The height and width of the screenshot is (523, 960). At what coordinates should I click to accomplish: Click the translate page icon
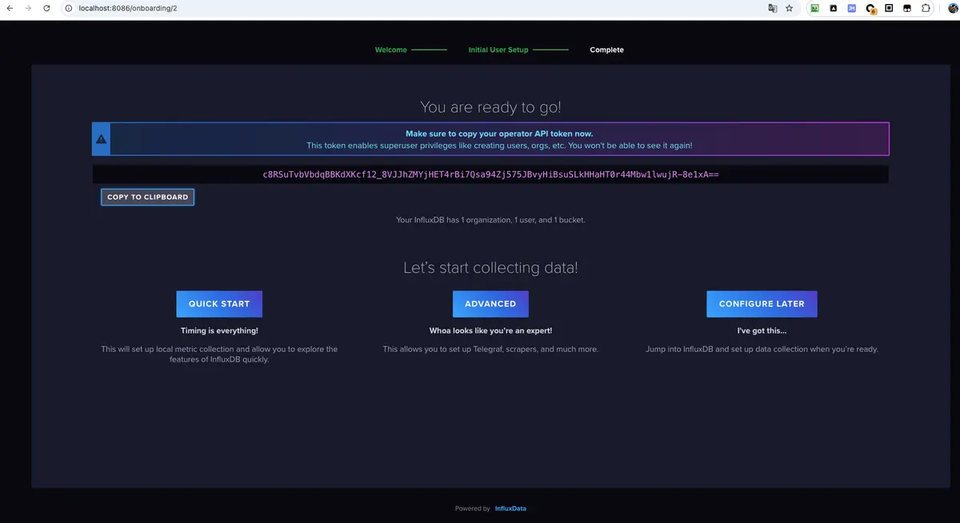[773, 8]
